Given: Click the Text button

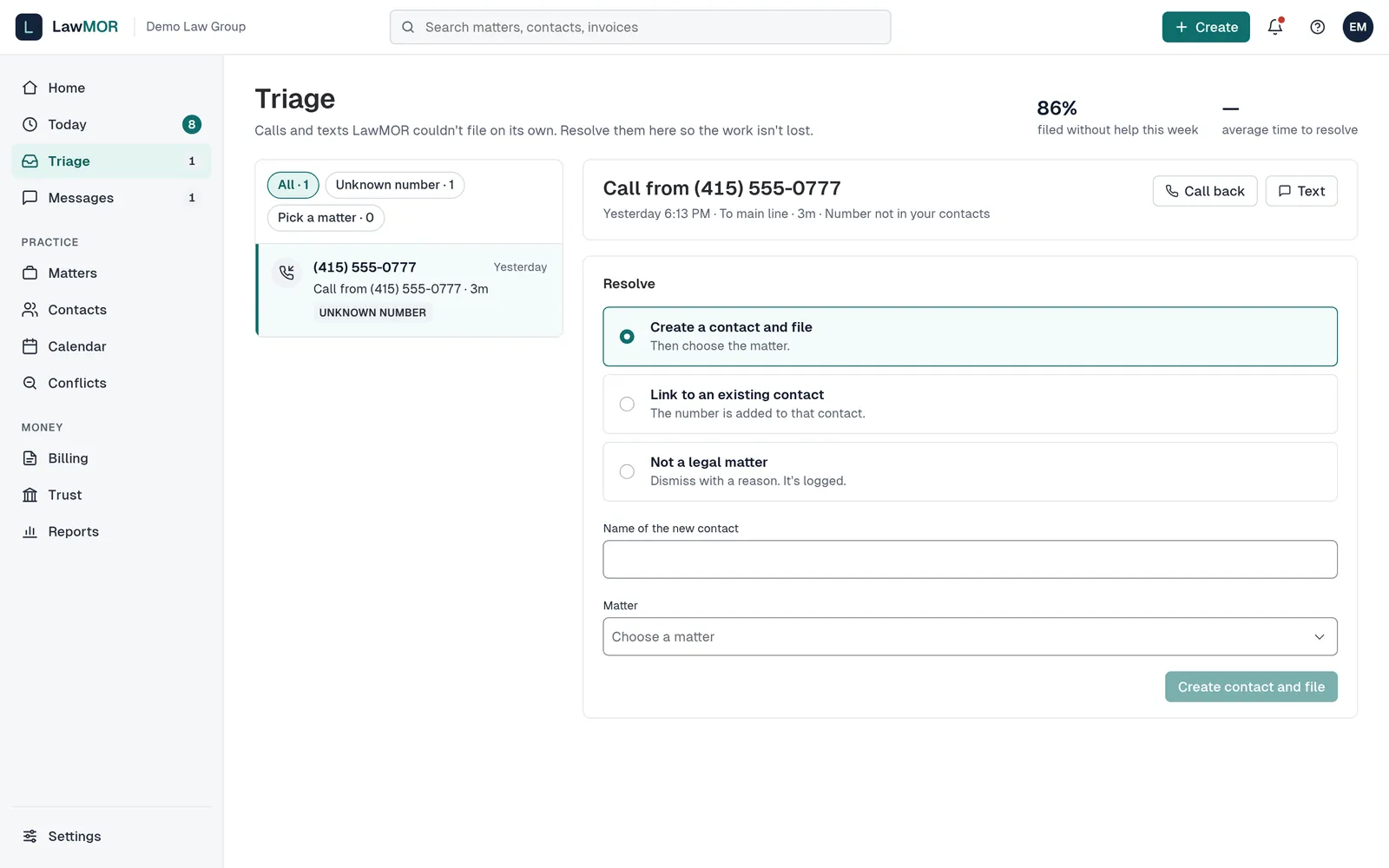Looking at the screenshot, I should (x=1301, y=191).
